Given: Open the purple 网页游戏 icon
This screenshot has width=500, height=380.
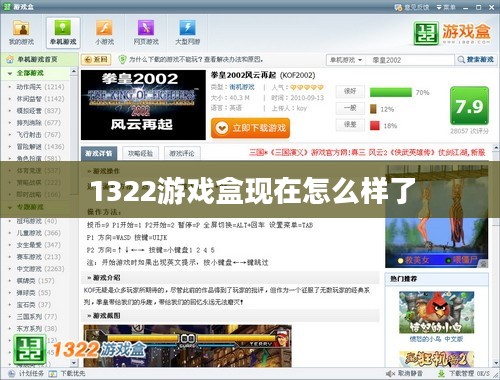Looking at the screenshot, I should (146, 27).
